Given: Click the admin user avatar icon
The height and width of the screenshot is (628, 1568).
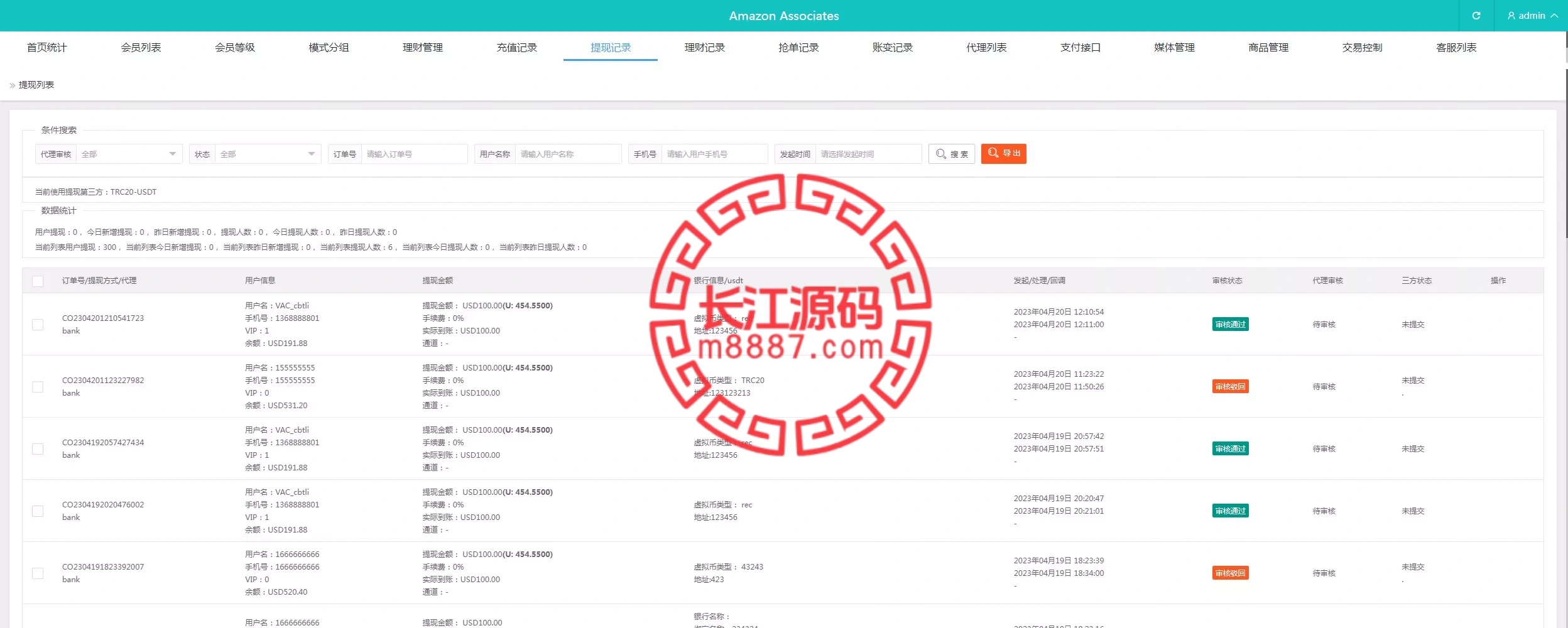Looking at the screenshot, I should (x=1511, y=16).
